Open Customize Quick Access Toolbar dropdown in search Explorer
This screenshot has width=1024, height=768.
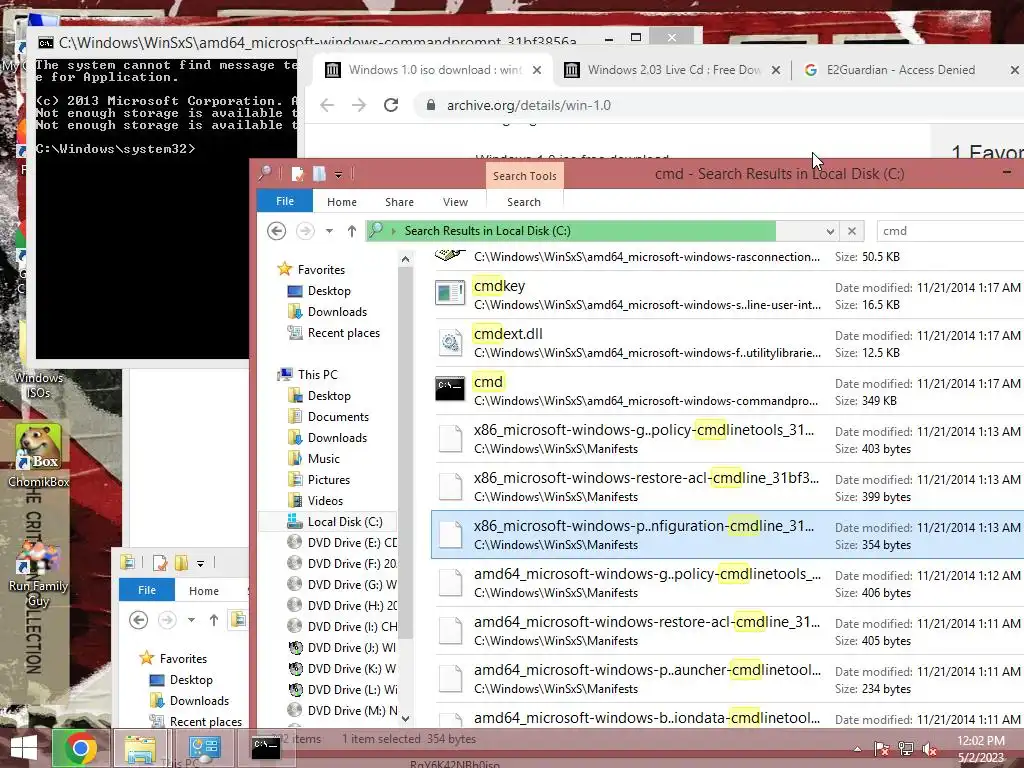(338, 174)
